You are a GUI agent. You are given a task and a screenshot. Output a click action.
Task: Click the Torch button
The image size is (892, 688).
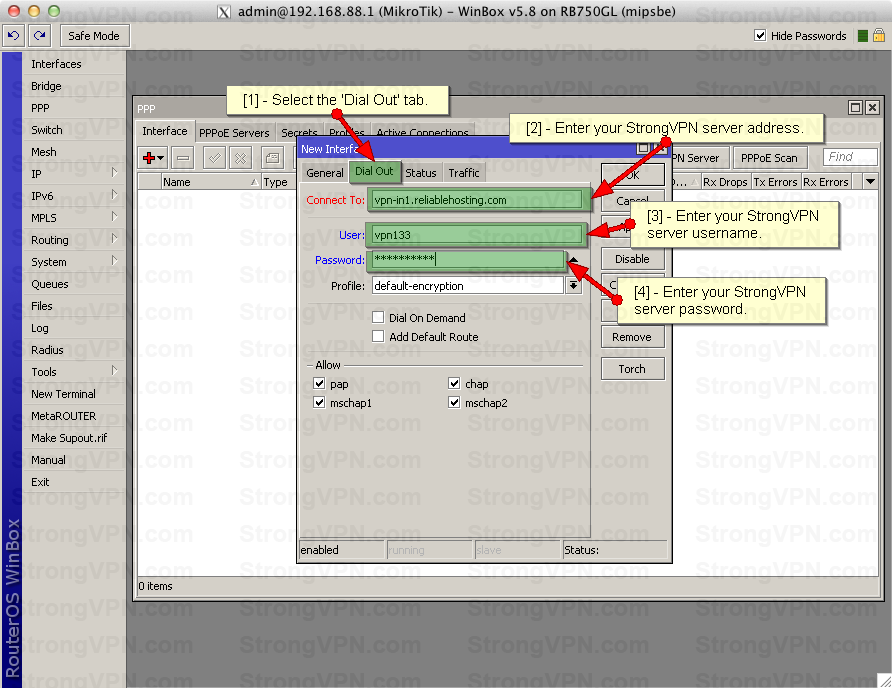click(x=632, y=369)
